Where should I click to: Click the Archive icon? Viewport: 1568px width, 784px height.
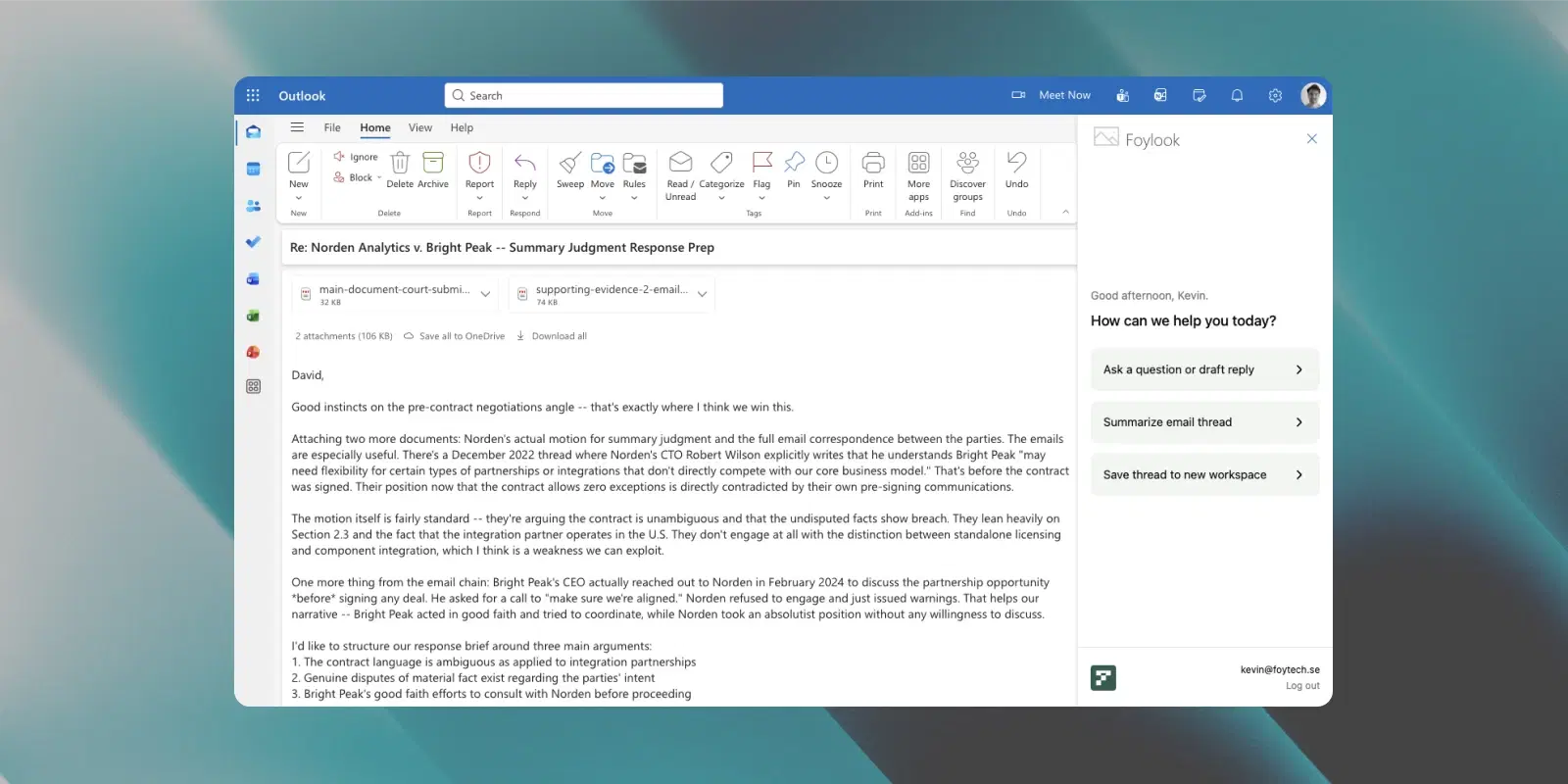(x=433, y=162)
